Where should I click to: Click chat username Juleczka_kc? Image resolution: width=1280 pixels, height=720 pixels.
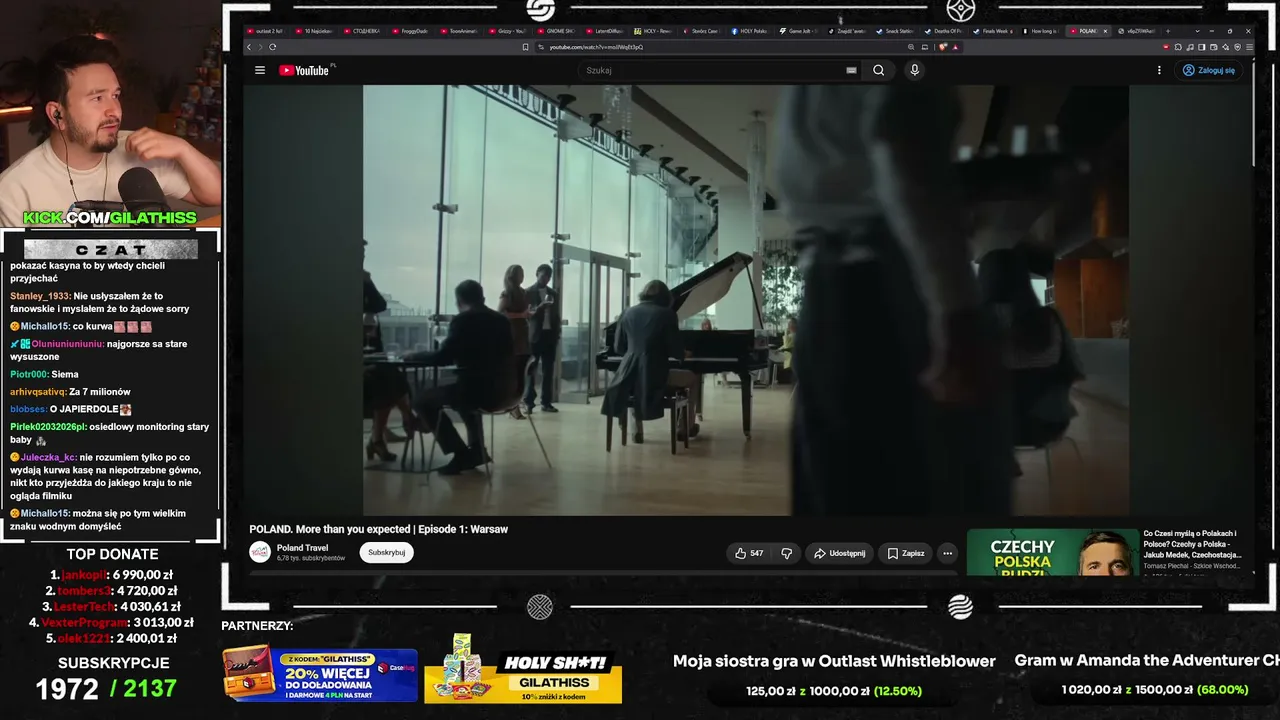[49, 457]
